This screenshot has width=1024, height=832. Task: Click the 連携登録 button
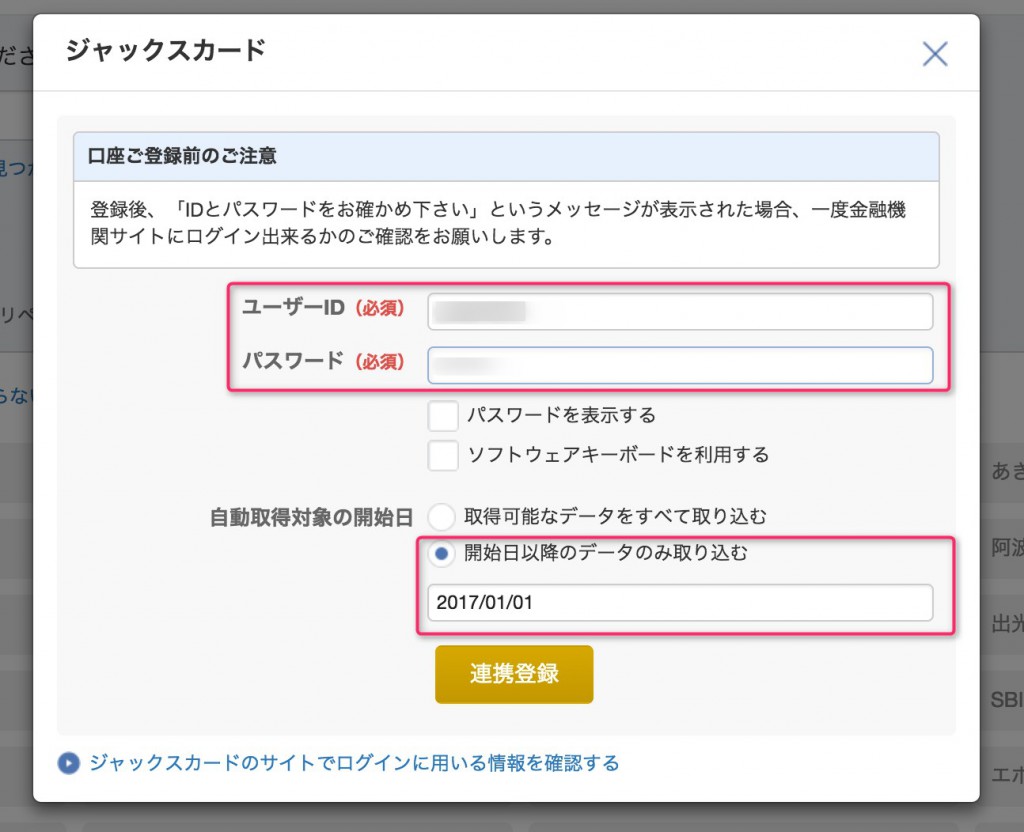pos(514,674)
